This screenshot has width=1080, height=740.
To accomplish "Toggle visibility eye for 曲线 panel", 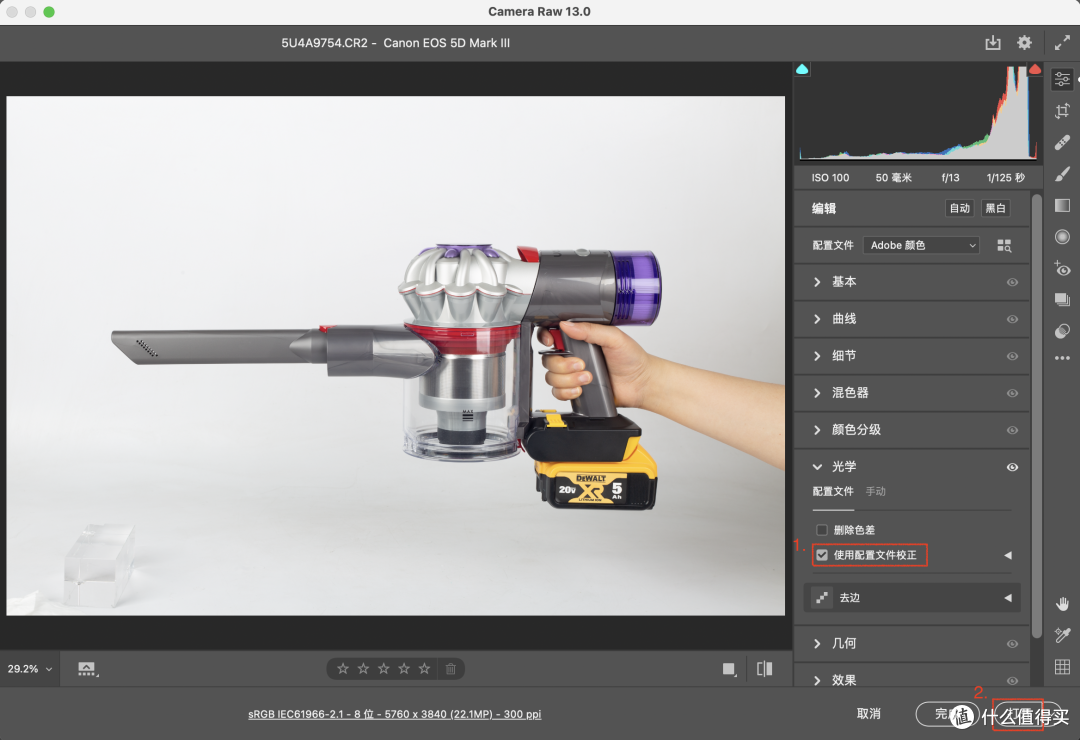I will click(1012, 319).
